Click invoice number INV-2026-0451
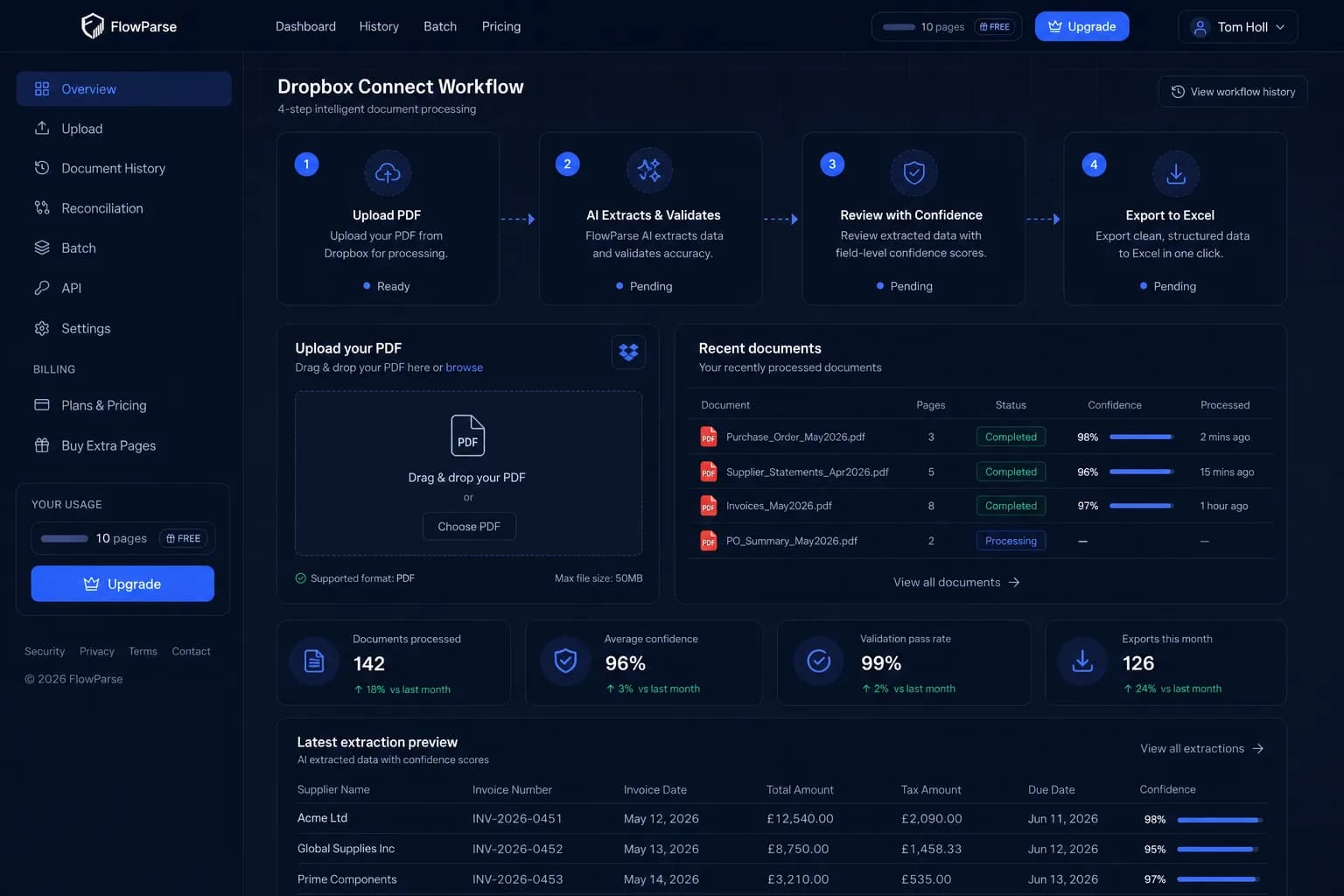The image size is (1344, 896). tap(517, 819)
